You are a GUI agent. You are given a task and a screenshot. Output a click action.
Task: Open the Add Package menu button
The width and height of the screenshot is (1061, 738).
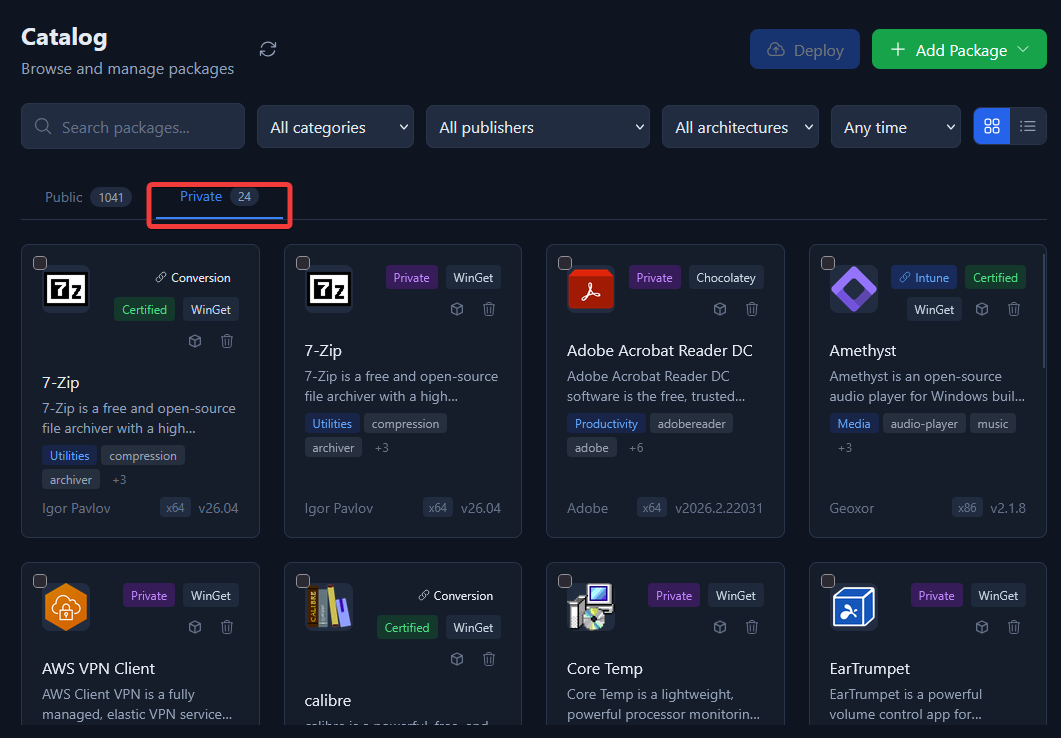tap(959, 49)
